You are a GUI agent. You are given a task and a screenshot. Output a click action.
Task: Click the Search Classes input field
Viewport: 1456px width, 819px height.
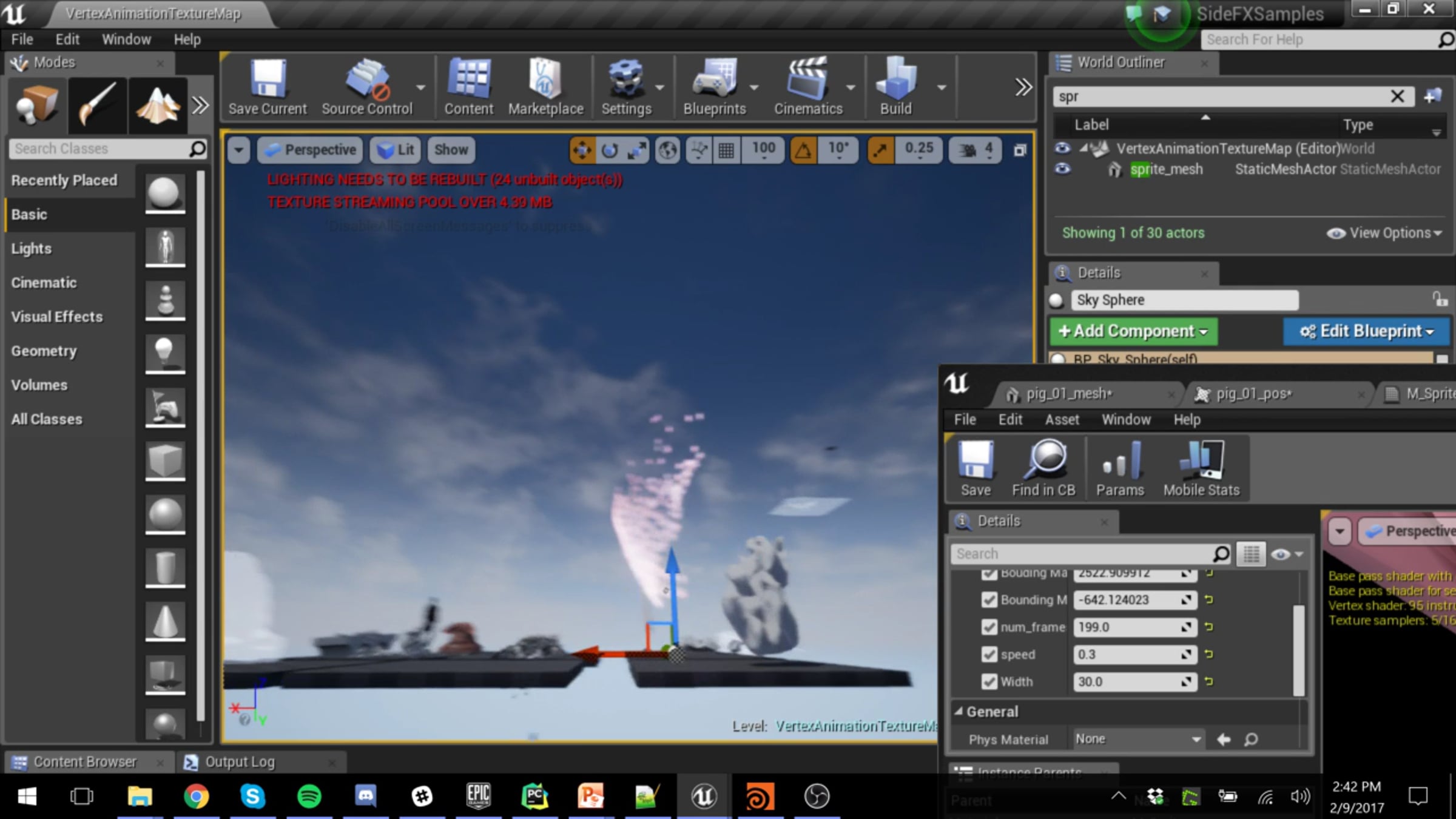[x=108, y=149]
